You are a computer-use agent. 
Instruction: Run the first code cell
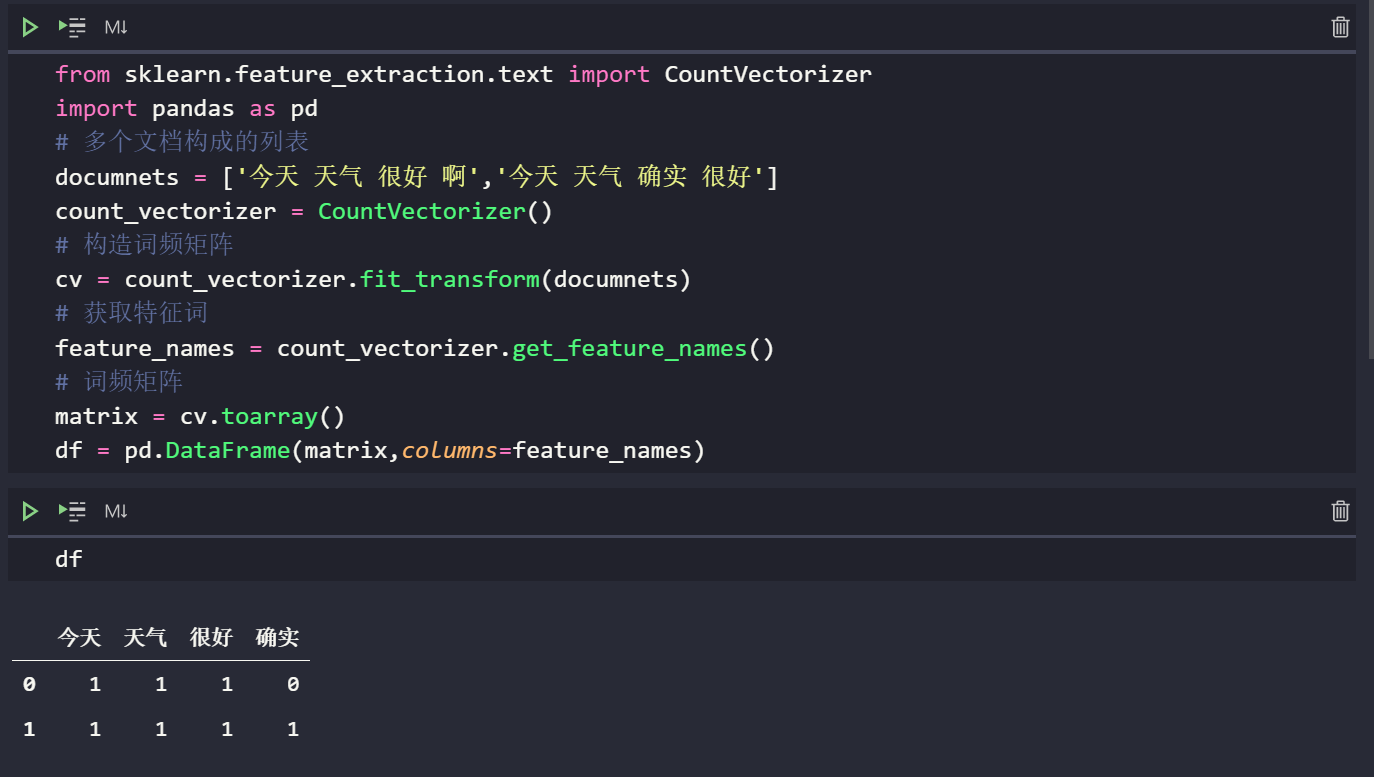click(29, 27)
